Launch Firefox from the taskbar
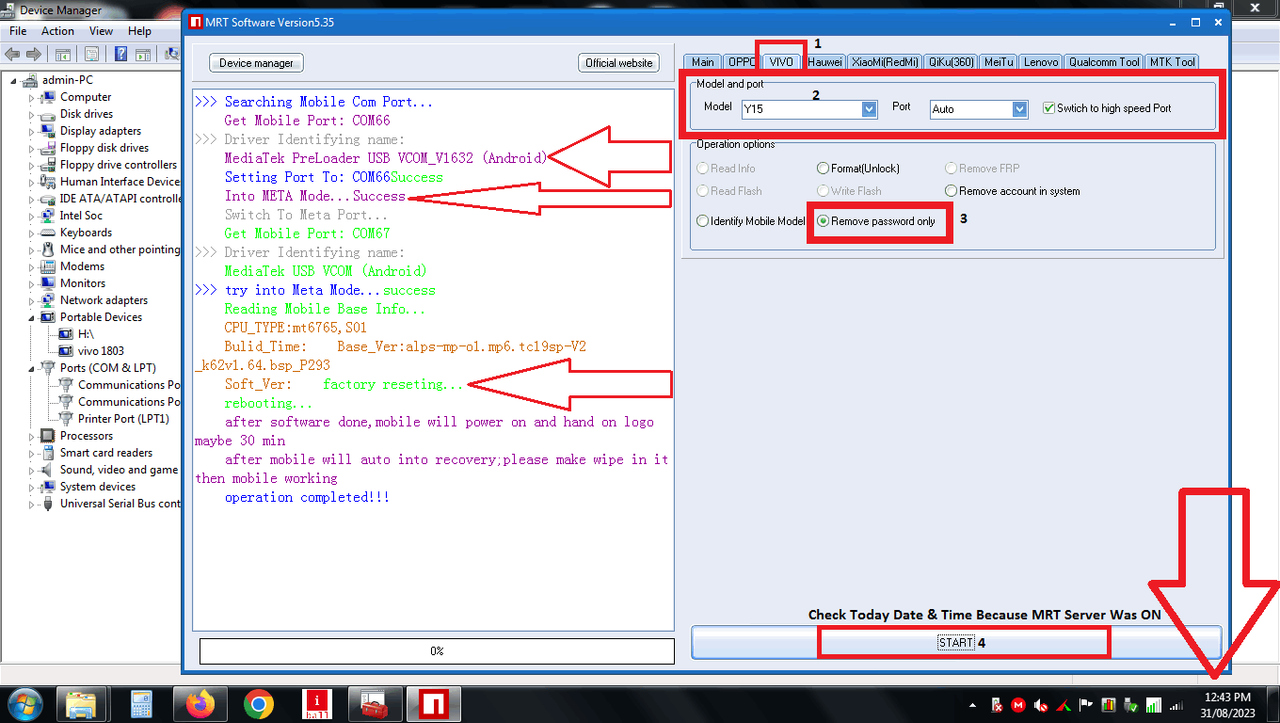The image size is (1280, 723). tap(200, 704)
